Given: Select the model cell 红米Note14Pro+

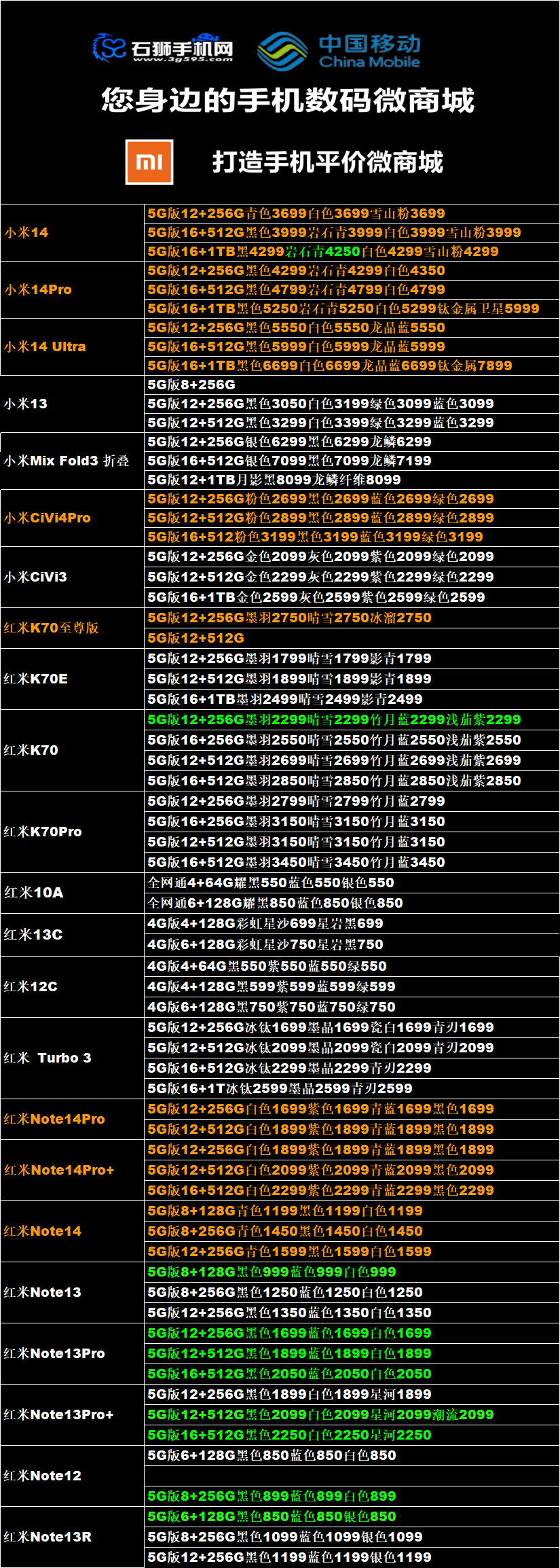Looking at the screenshot, I should click(x=72, y=1170).
